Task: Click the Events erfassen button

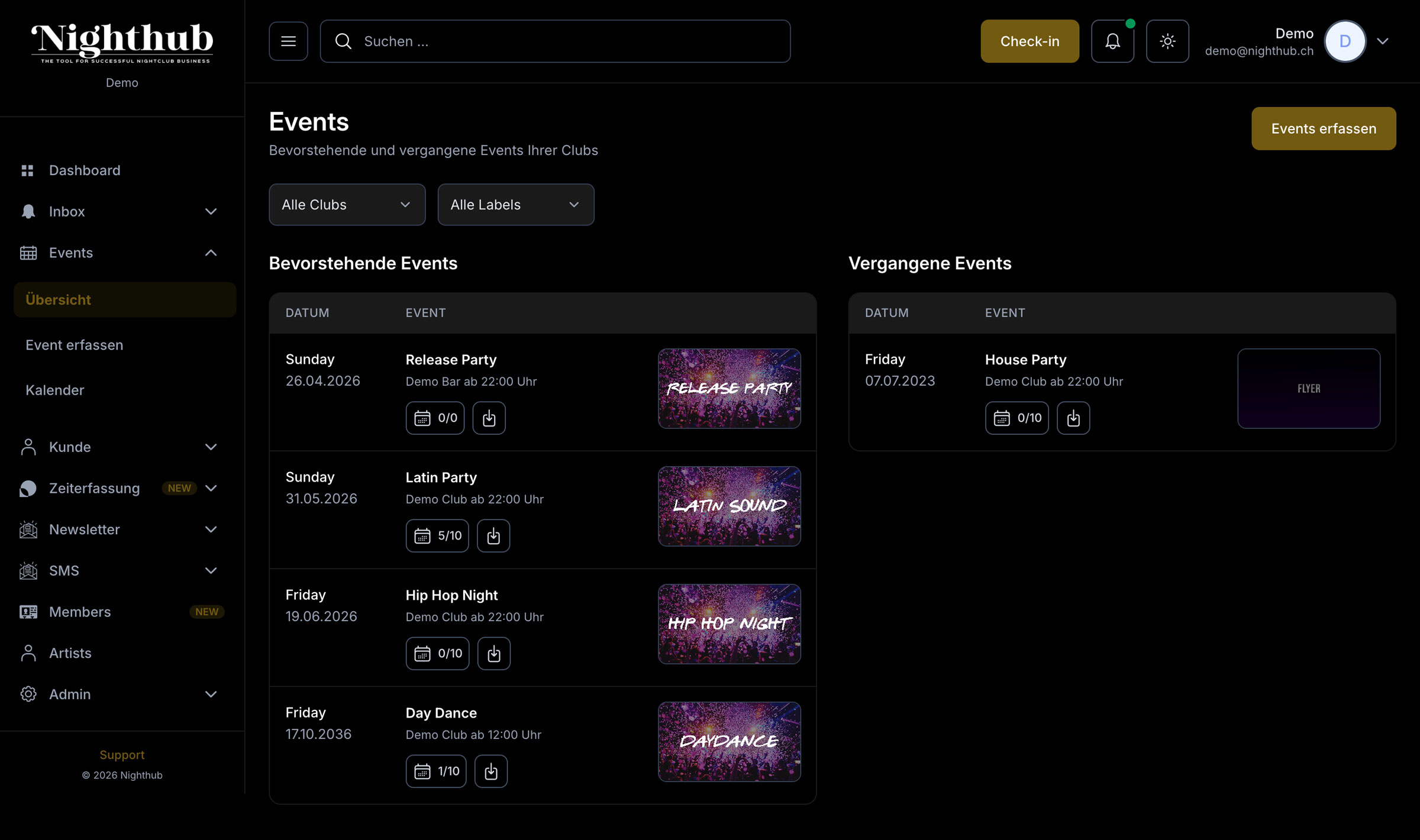Action: [x=1324, y=128]
